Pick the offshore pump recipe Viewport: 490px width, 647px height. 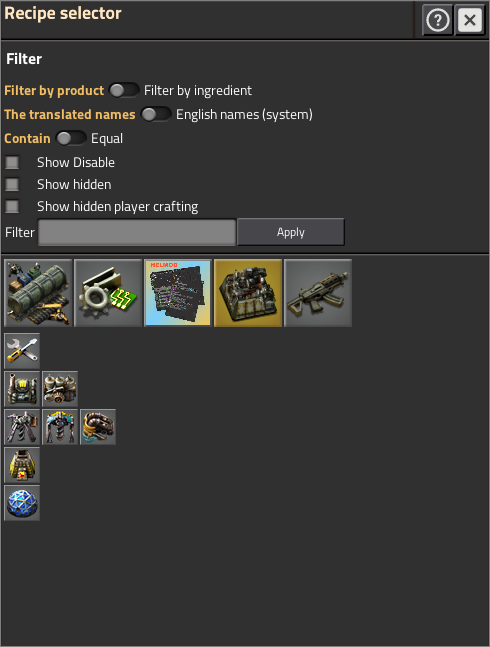(x=98, y=427)
